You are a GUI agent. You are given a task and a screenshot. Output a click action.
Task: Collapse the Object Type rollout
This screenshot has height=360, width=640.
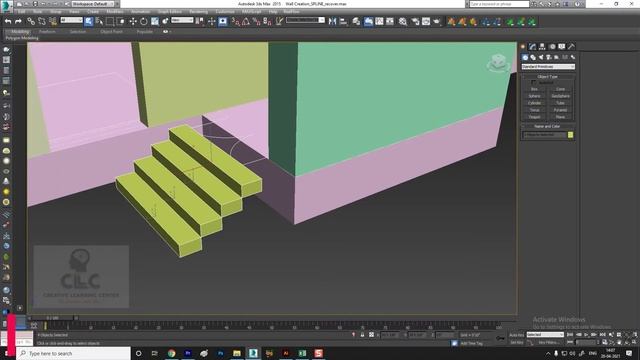click(548, 77)
